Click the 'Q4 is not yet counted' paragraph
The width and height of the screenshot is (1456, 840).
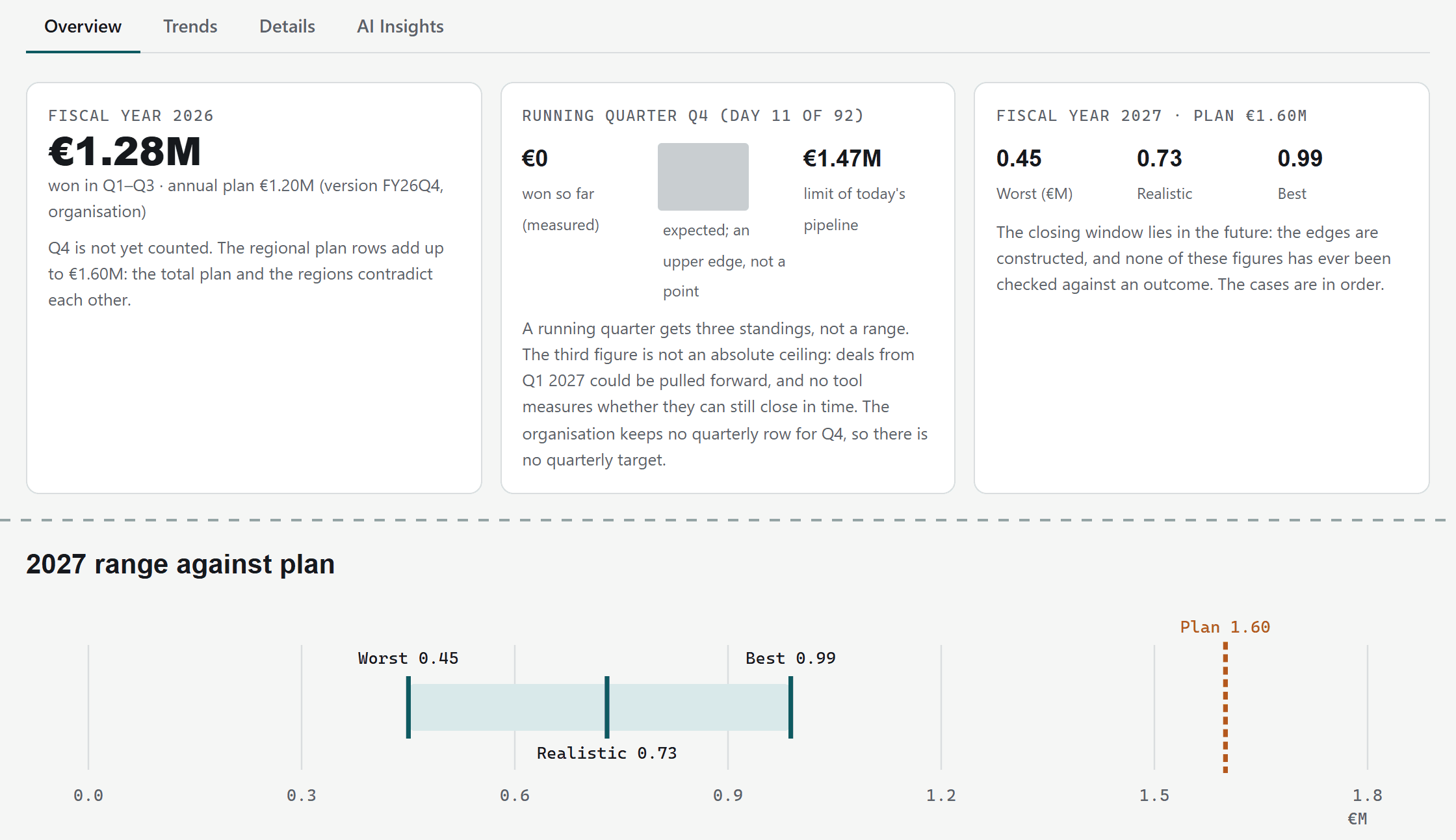246,274
